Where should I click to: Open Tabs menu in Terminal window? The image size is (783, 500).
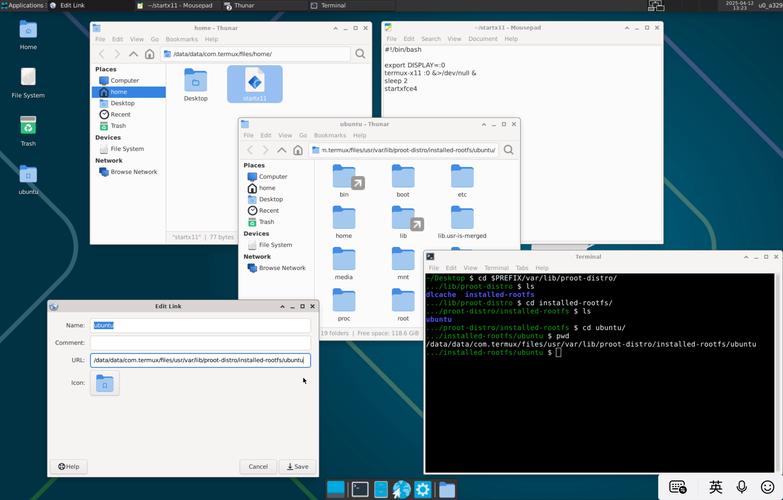(521, 268)
